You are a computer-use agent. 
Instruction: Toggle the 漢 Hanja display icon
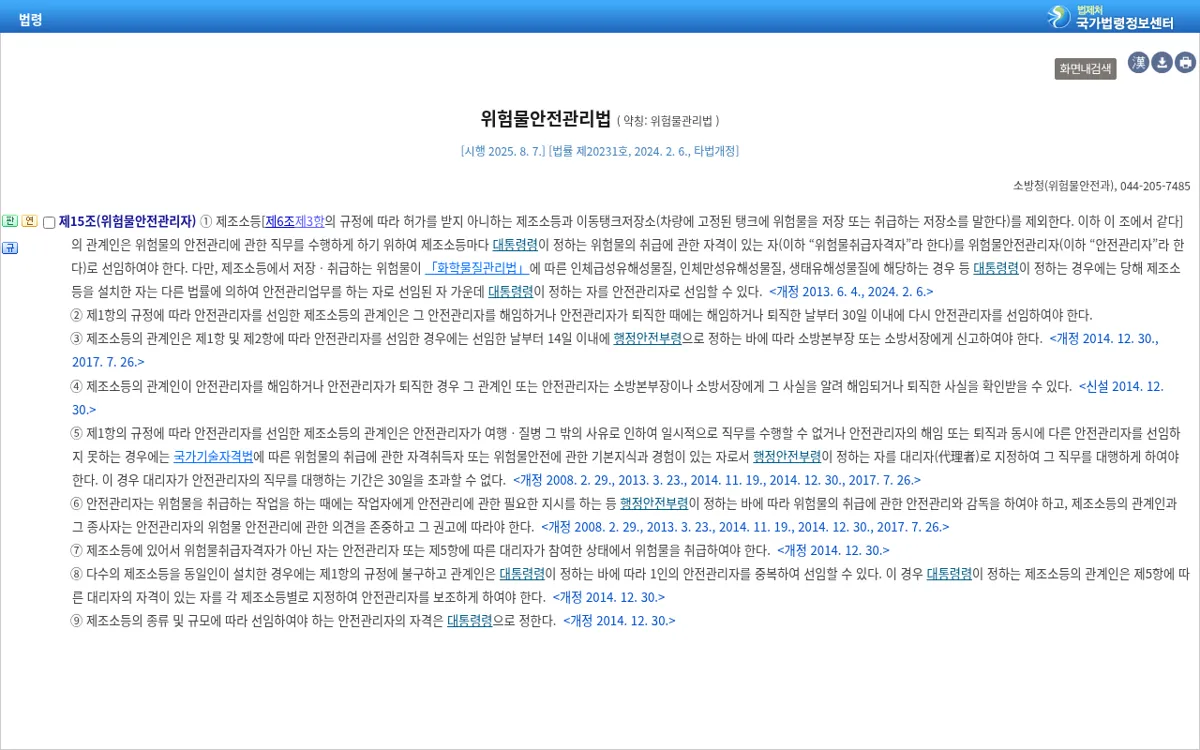[x=1139, y=63]
